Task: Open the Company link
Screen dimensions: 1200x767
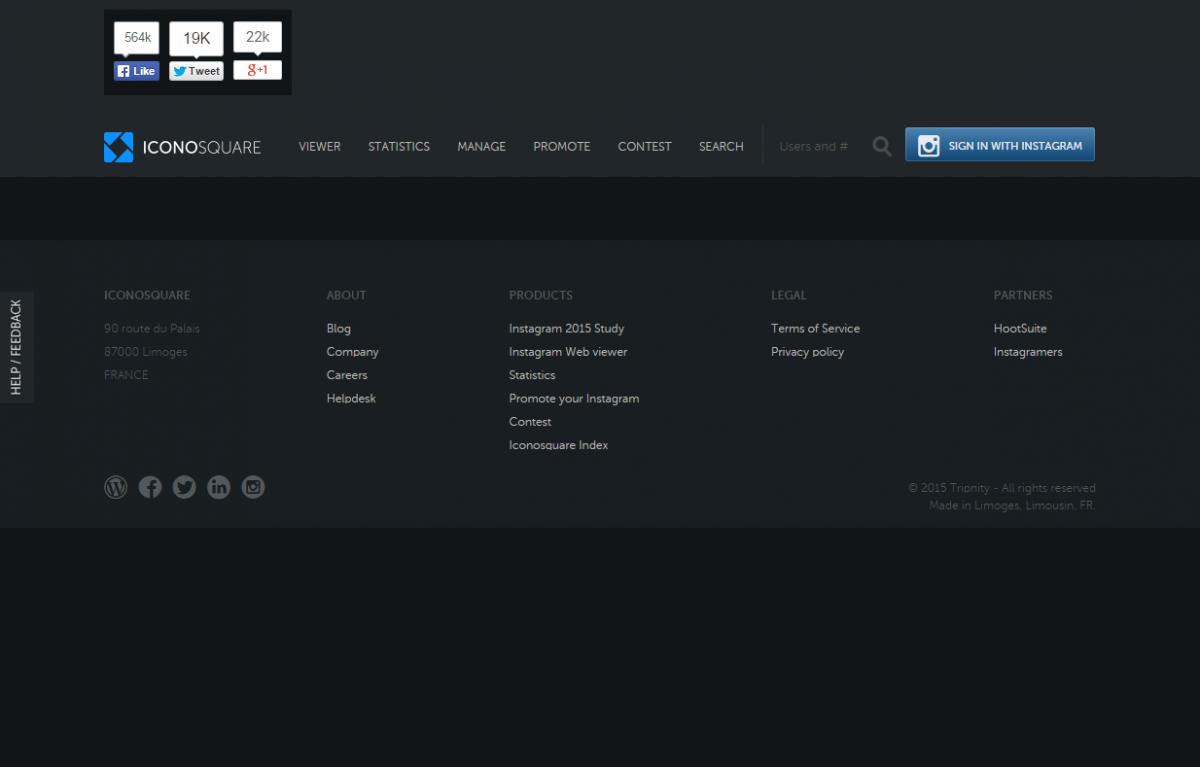Action: (x=353, y=352)
